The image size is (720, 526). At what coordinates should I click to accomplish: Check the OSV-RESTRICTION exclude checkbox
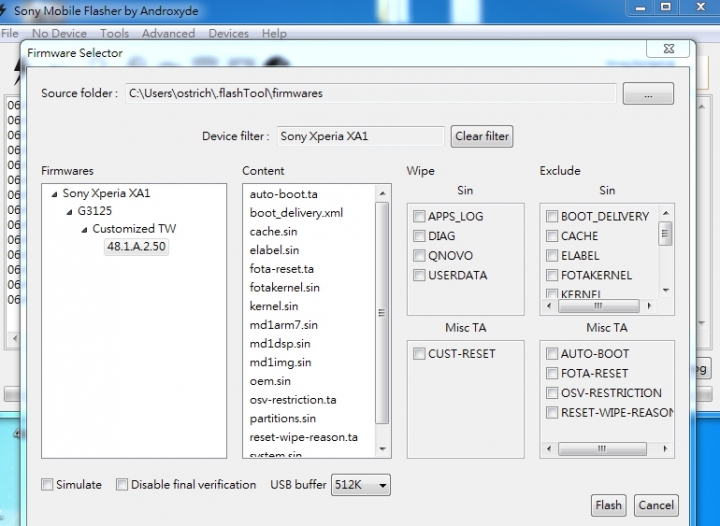(551, 393)
